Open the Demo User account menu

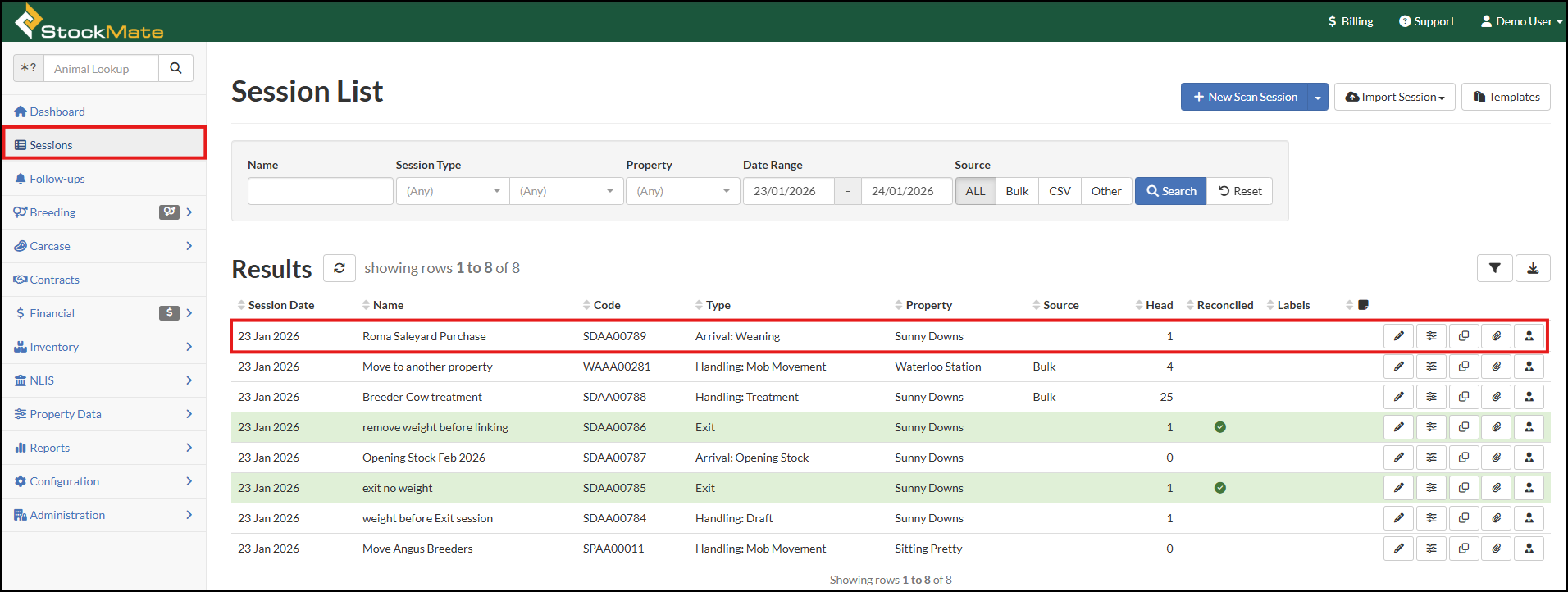1521,21
